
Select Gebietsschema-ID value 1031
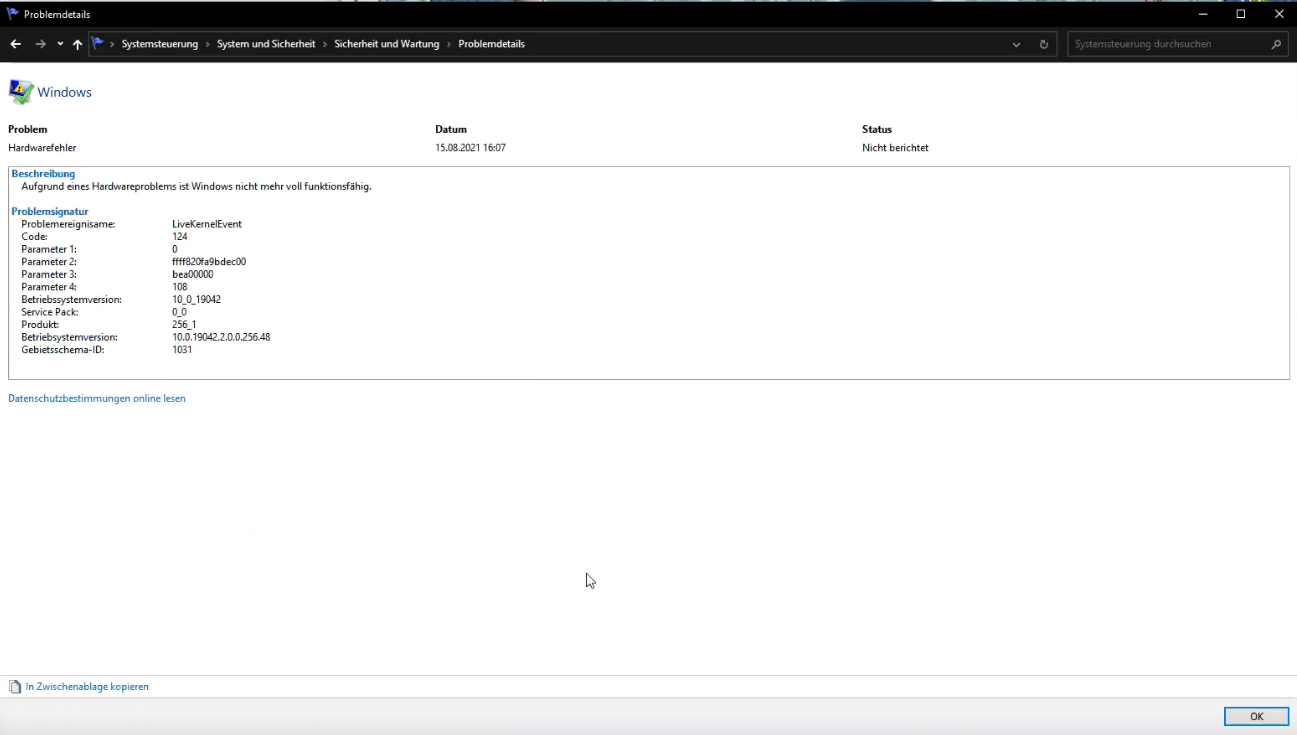[x=182, y=350]
